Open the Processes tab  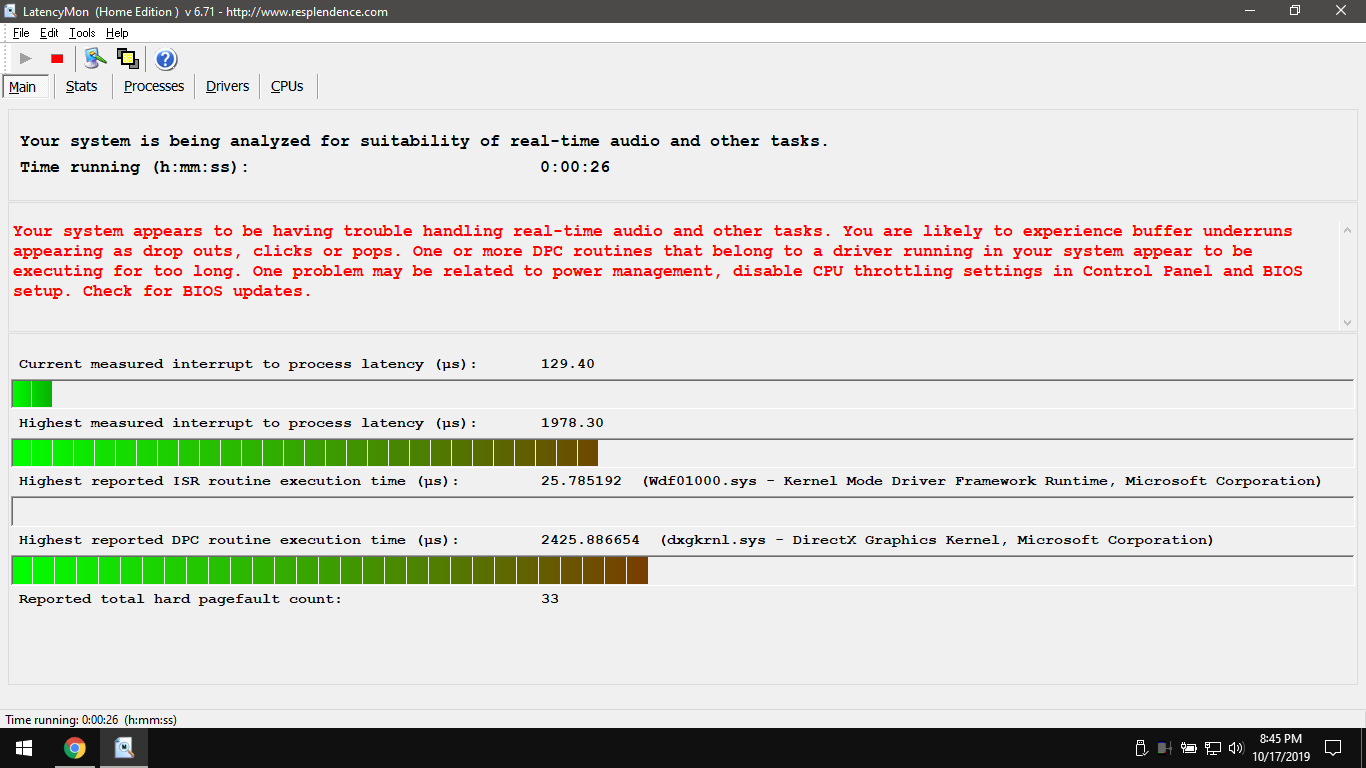(154, 87)
